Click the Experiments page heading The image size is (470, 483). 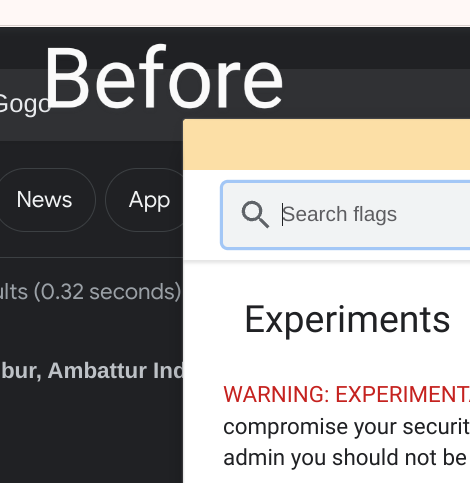tap(347, 320)
